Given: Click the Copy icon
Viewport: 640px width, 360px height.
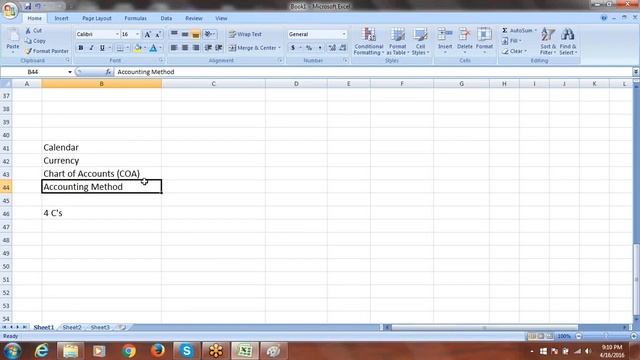Looking at the screenshot, I should pyautogui.click(x=28, y=41).
